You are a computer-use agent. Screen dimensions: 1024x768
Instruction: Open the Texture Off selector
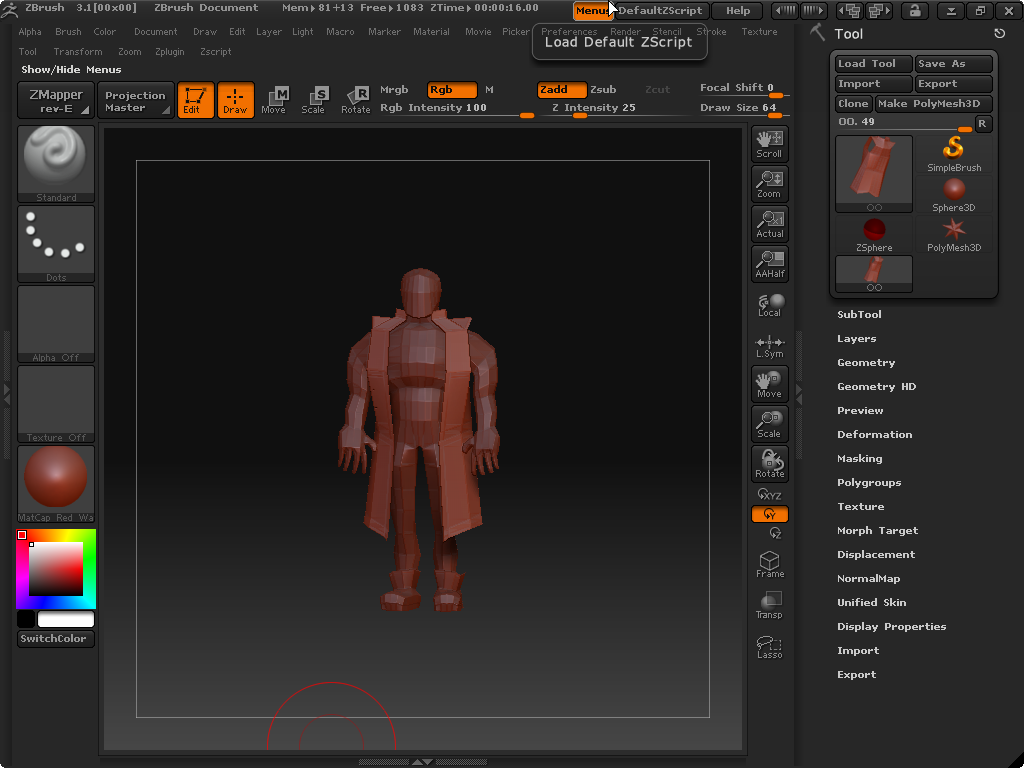[56, 404]
